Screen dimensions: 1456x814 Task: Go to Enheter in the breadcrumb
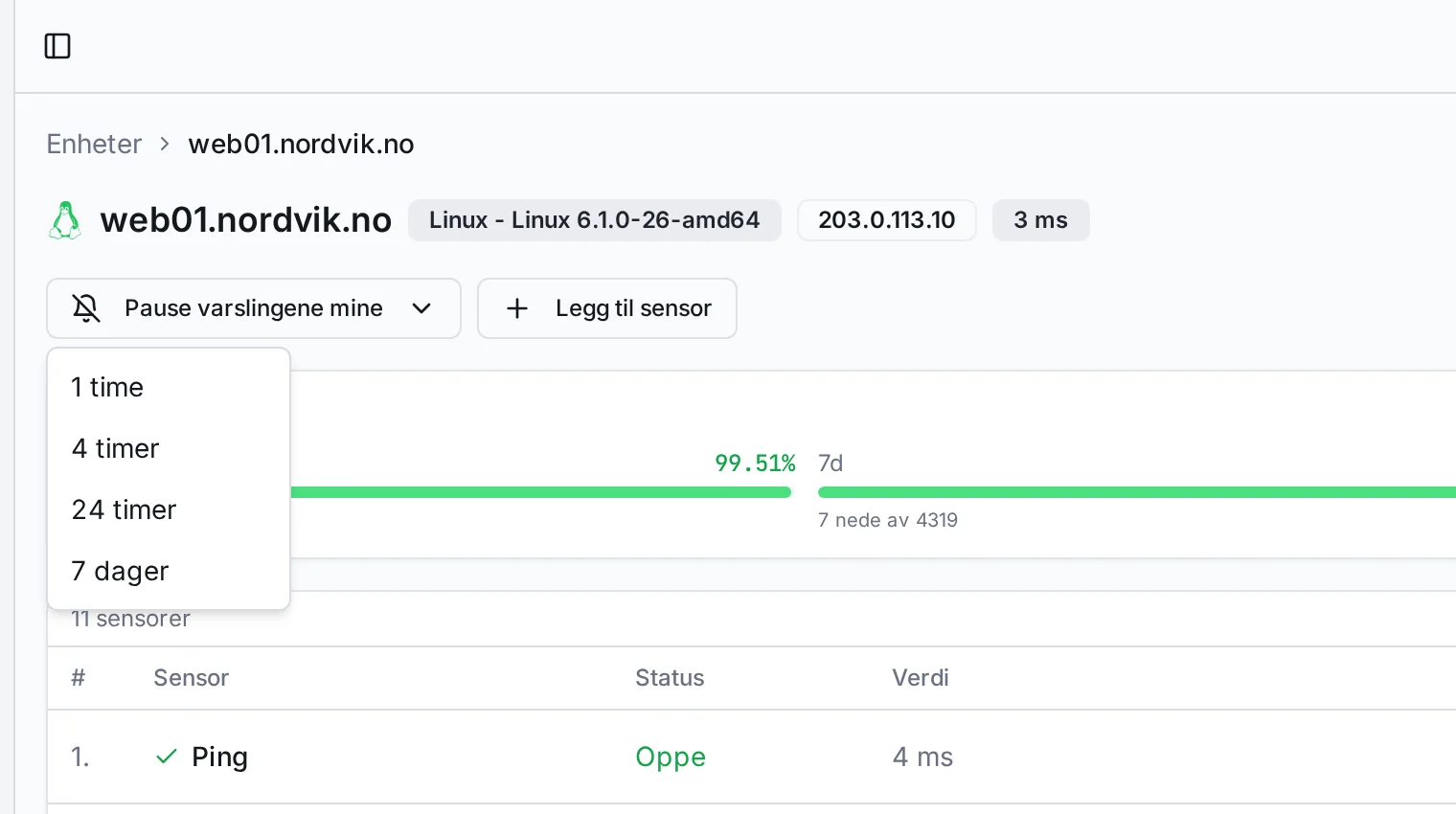pyautogui.click(x=94, y=144)
